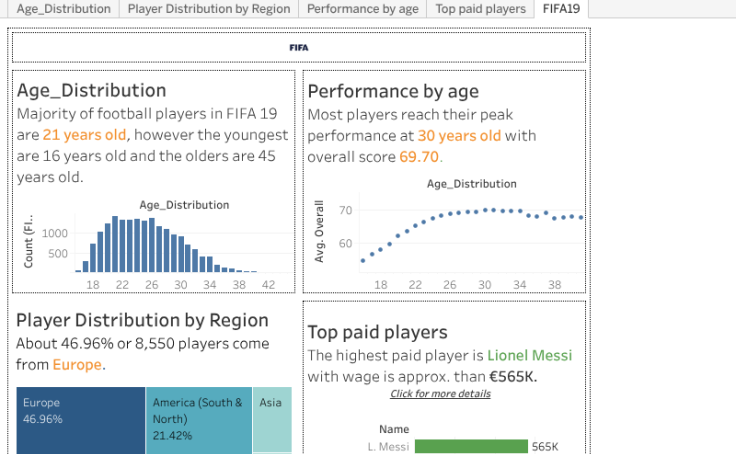
Task: Click the first dot in the performance scatter plot
Action: point(363,260)
